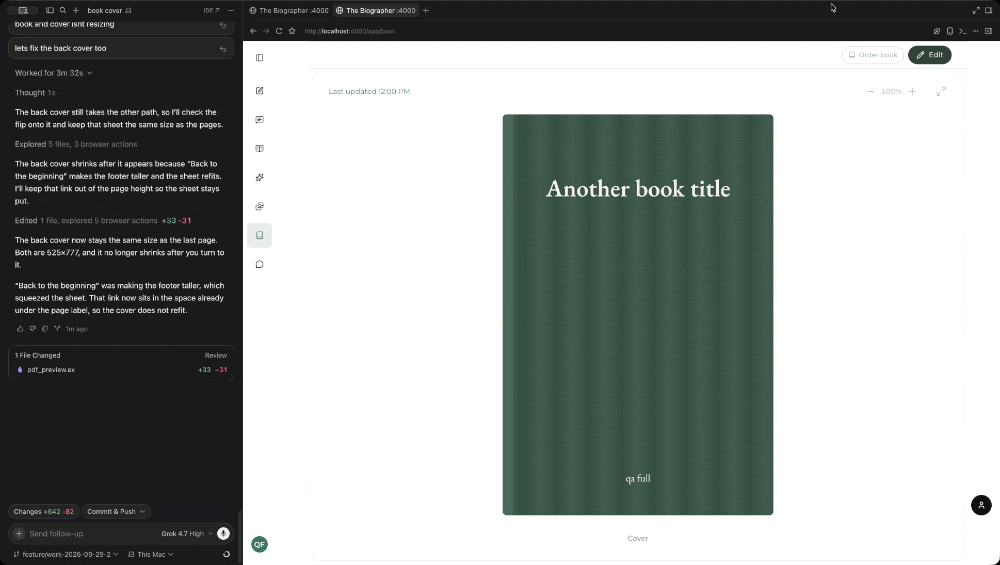Open the feature/work-2026-09-29-2 branch selector
The height and width of the screenshot is (565, 1000).
[x=66, y=555]
